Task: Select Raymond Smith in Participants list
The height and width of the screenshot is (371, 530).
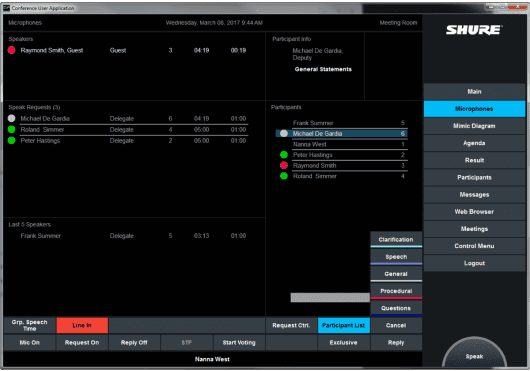Action: tap(342, 166)
